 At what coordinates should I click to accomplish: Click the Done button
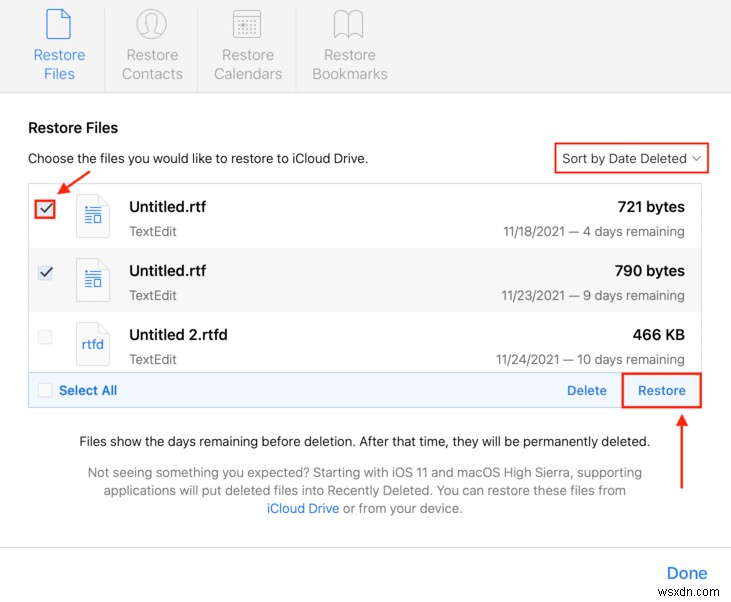click(x=687, y=573)
